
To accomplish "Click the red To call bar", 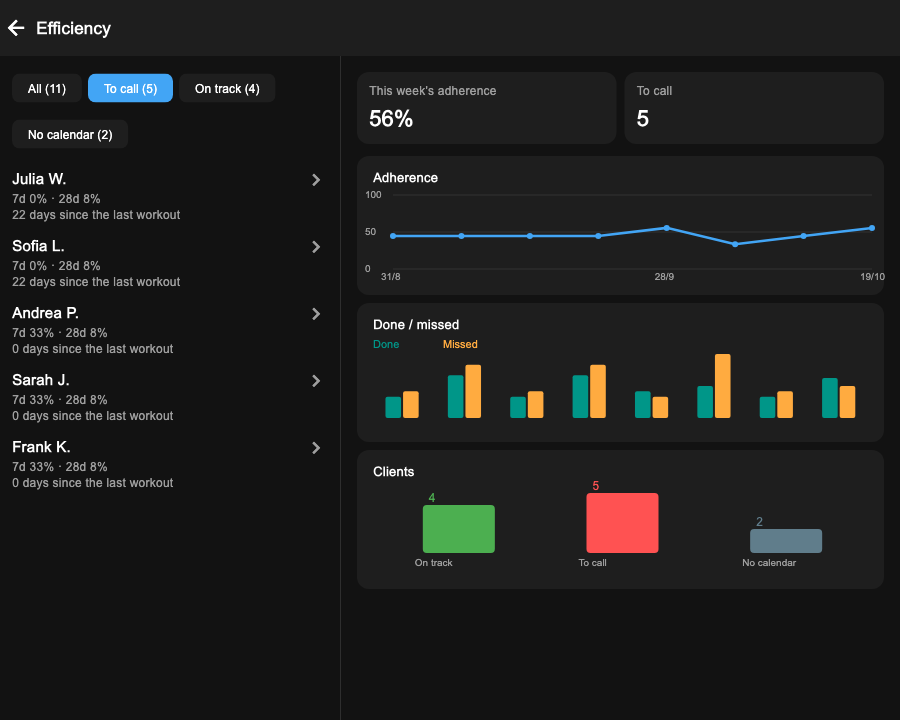I will click(x=622, y=523).
